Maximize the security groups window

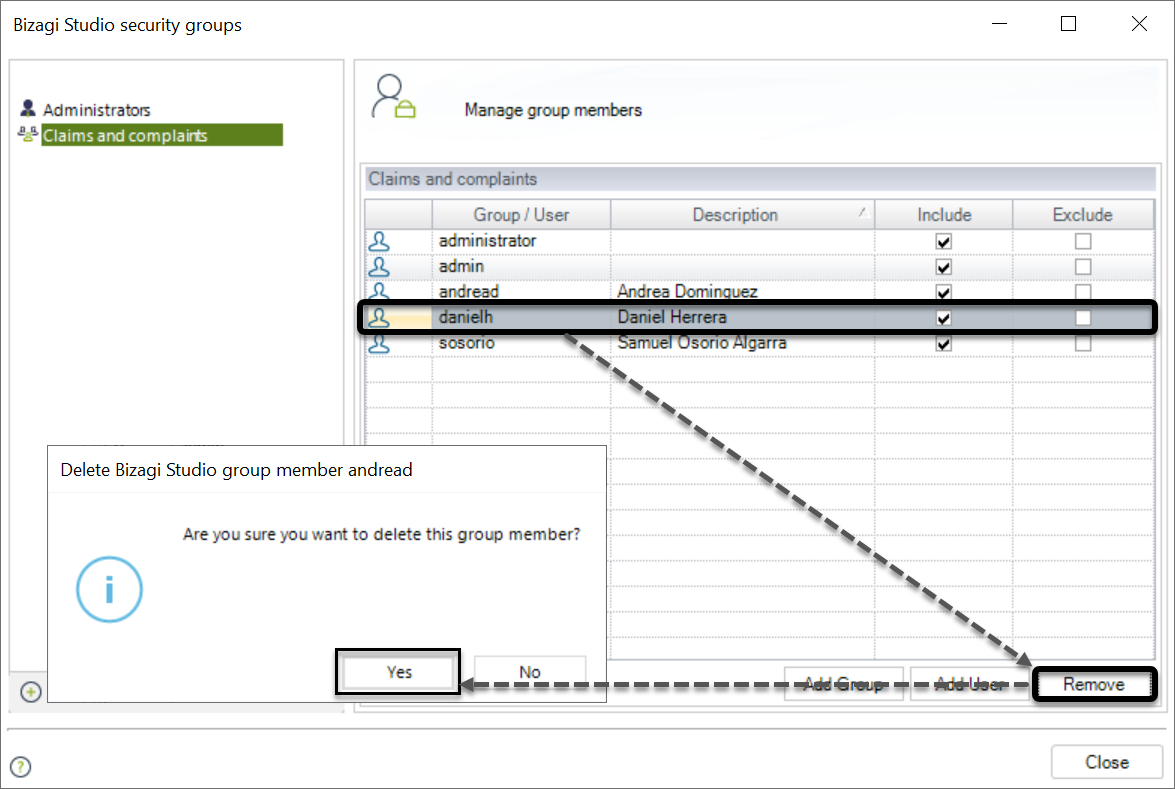1069,24
